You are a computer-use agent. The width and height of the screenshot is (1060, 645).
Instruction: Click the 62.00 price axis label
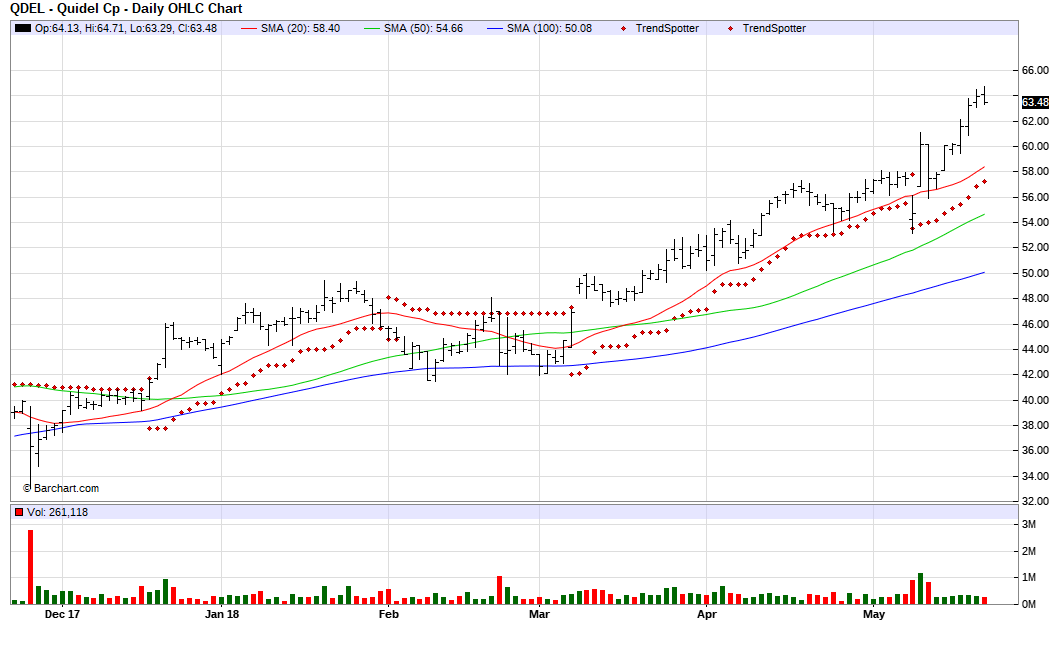point(1035,121)
